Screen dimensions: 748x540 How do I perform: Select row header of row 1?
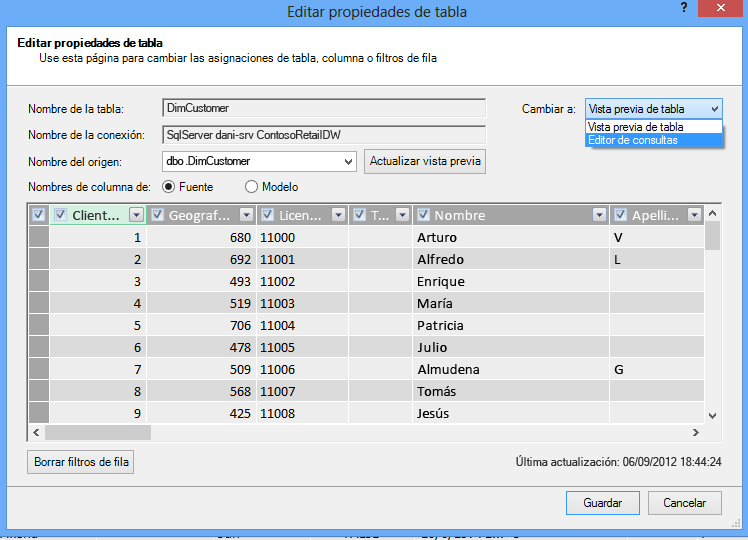click(39, 237)
